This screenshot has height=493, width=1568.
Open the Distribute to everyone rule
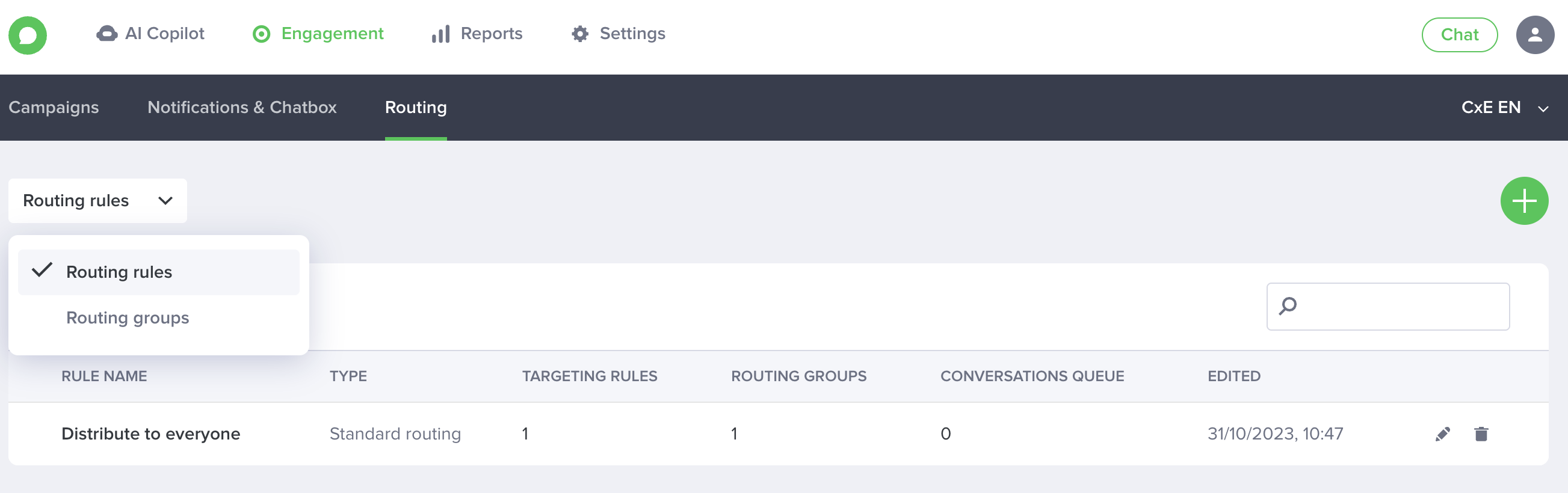150,434
